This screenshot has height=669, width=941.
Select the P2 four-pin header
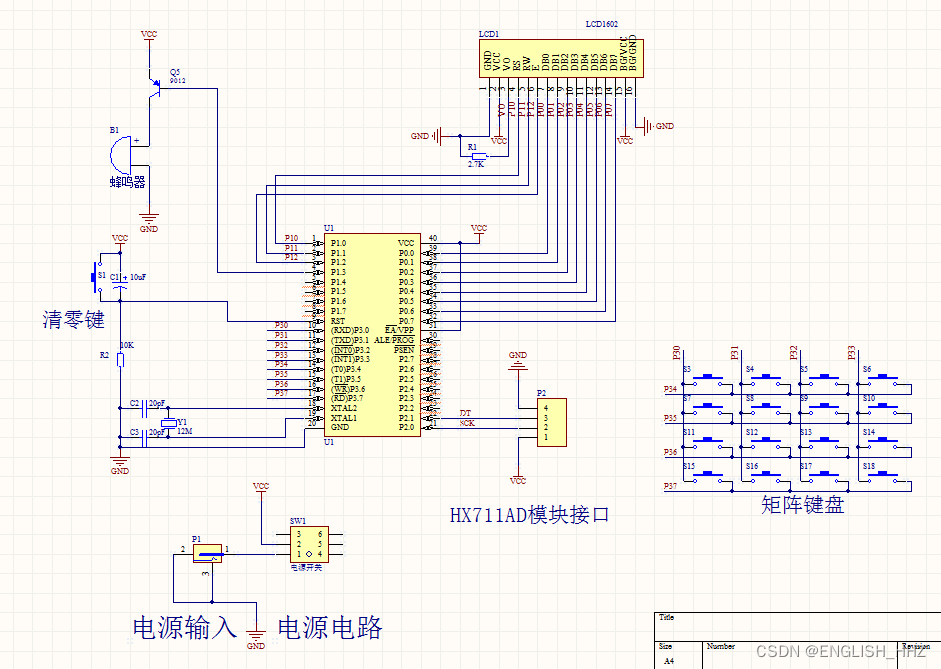point(552,422)
